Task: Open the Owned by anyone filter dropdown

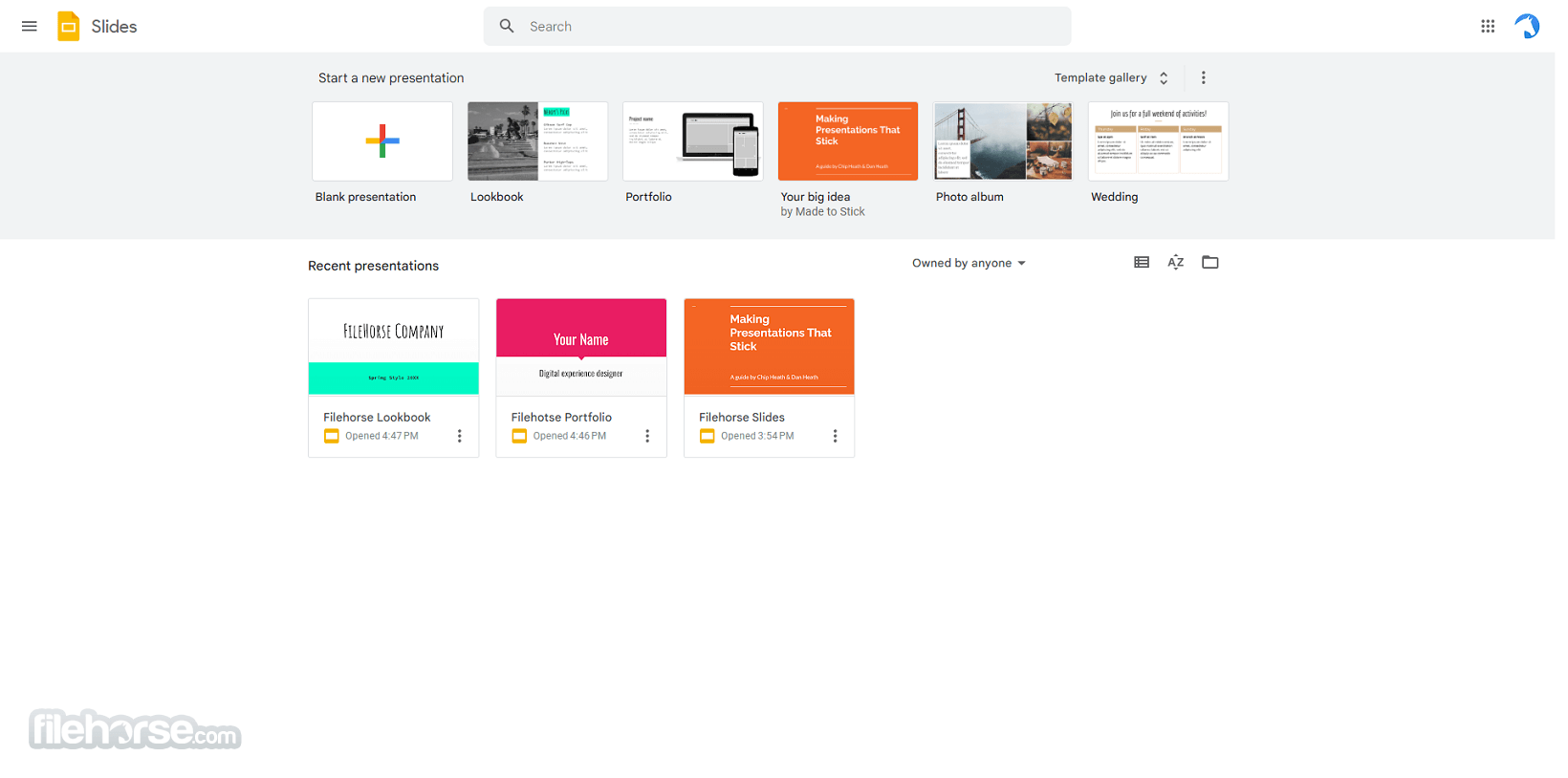Action: (969, 263)
